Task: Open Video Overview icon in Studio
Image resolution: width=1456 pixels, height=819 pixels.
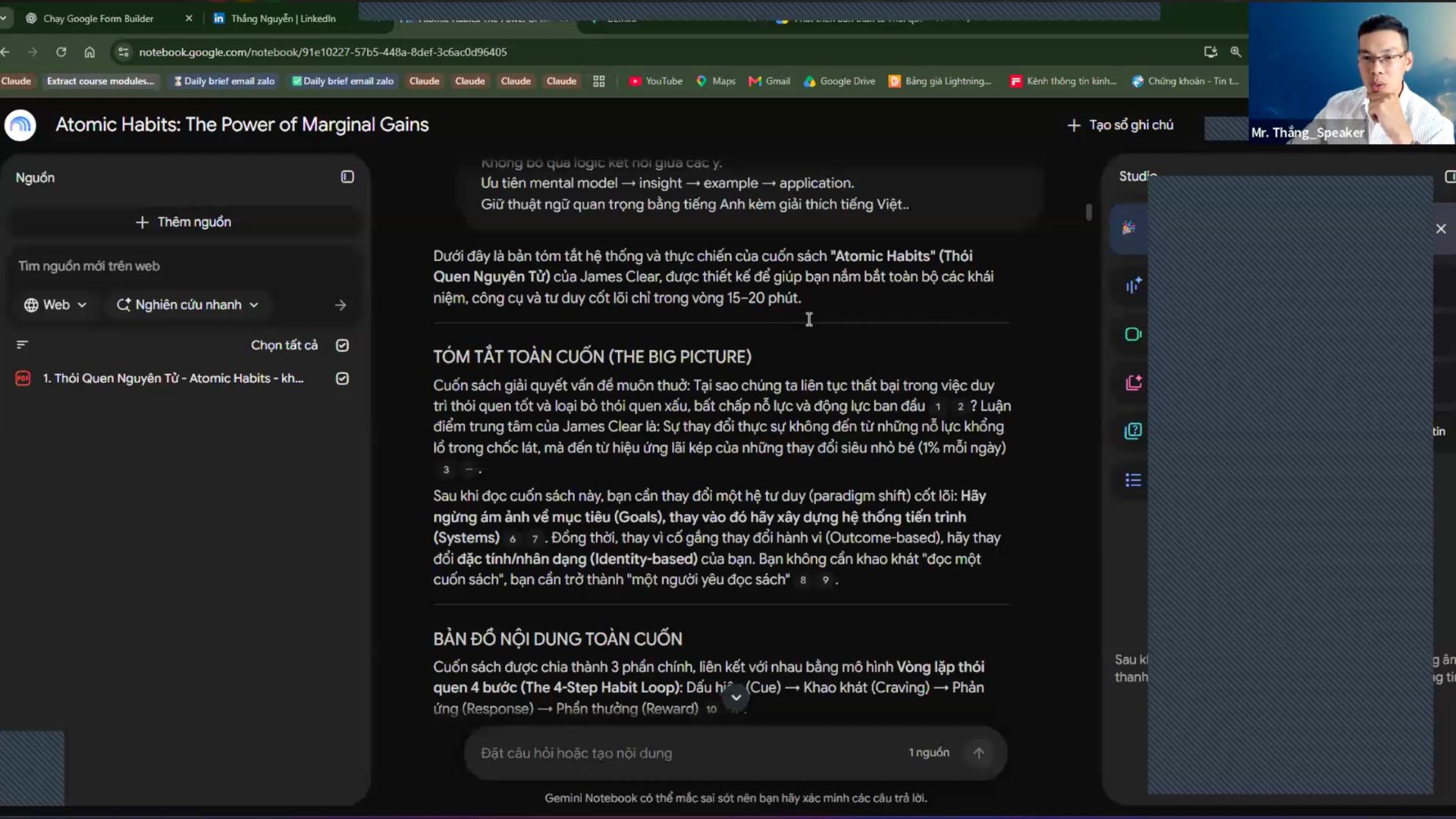Action: tap(1133, 334)
